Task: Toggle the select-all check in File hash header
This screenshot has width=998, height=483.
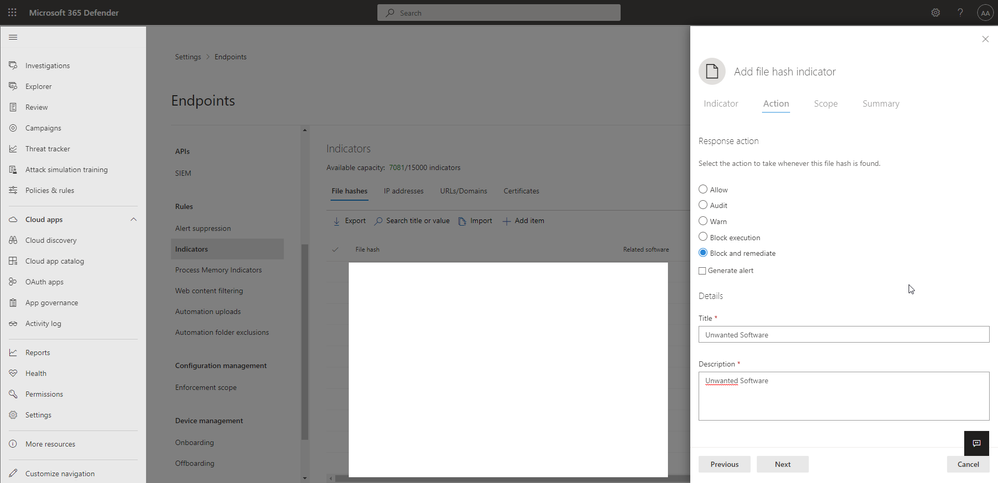Action: 335,249
